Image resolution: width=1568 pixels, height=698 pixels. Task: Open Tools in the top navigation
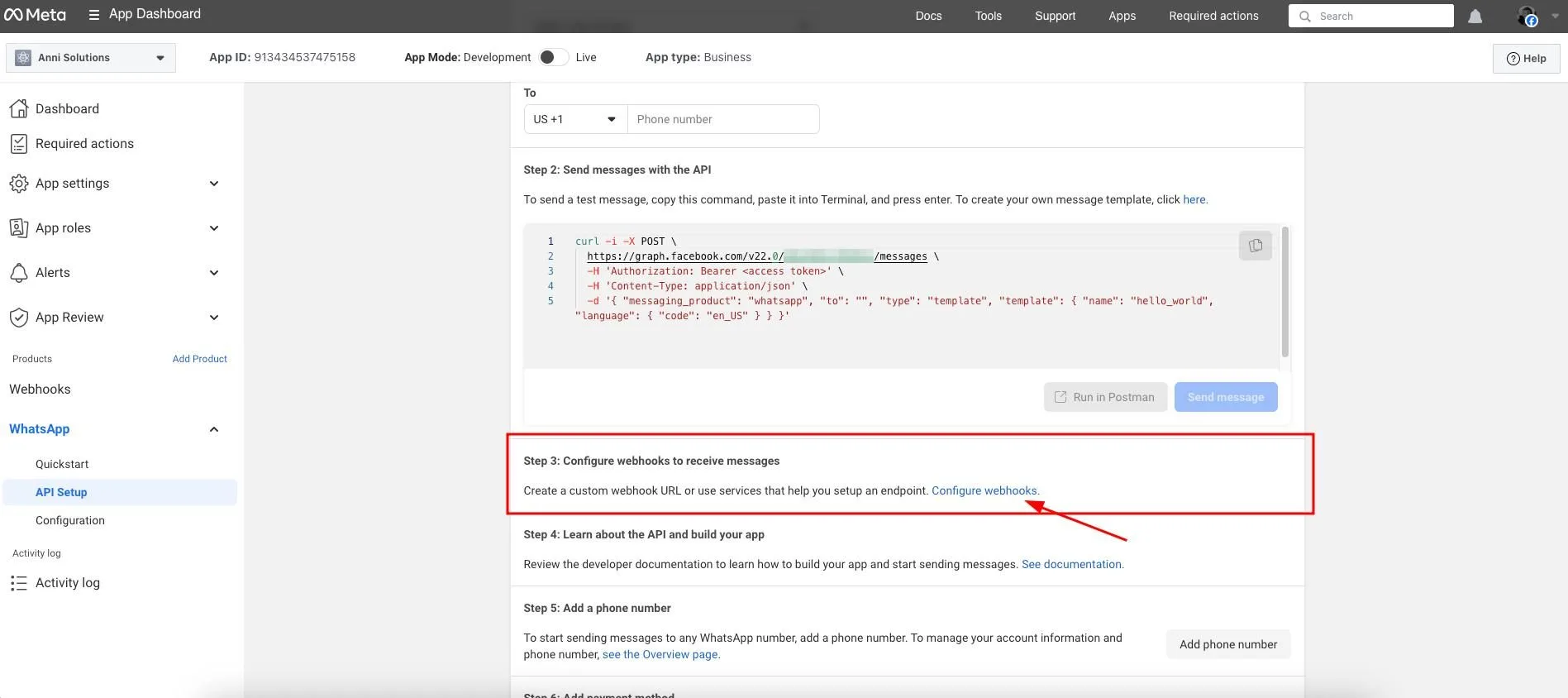click(x=988, y=16)
